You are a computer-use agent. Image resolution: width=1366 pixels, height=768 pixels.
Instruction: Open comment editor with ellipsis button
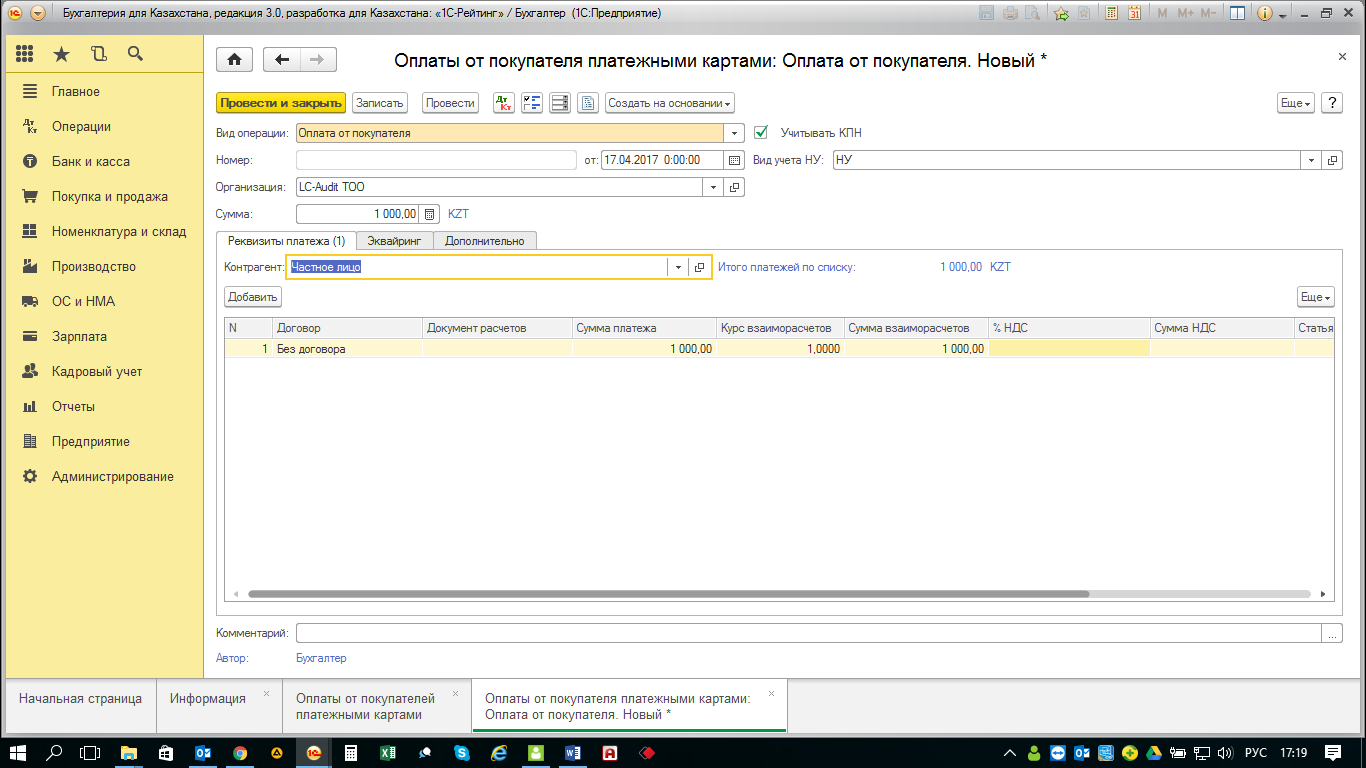[x=1332, y=633]
